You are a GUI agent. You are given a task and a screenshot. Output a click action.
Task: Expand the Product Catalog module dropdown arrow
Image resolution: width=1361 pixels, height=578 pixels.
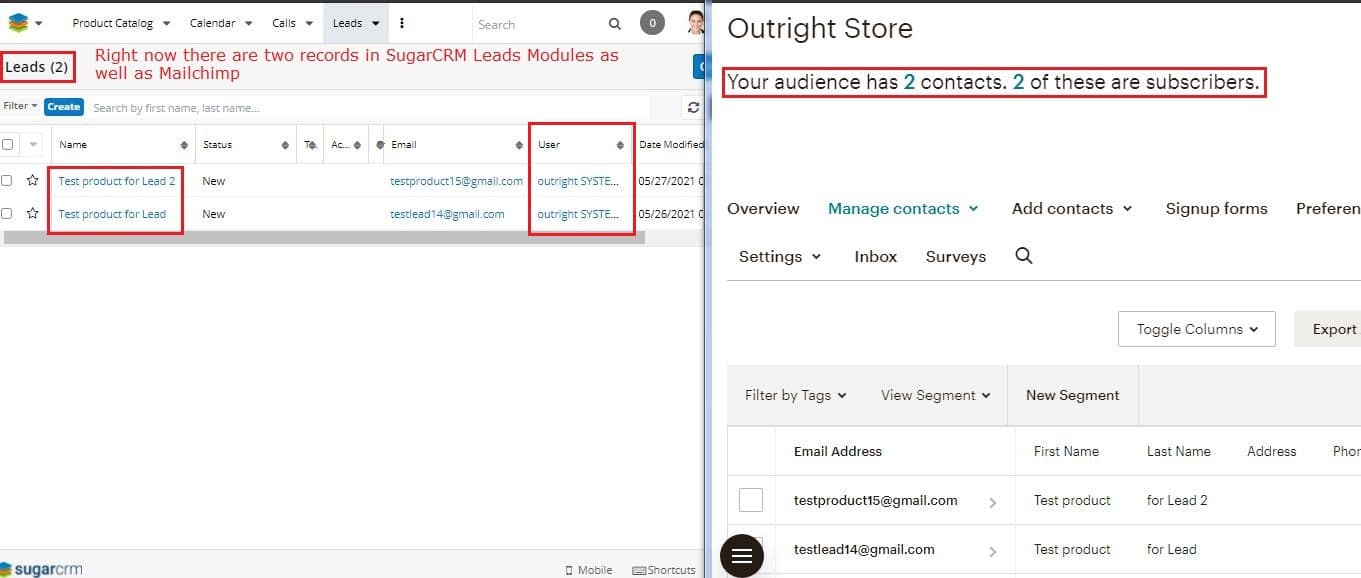pos(166,24)
